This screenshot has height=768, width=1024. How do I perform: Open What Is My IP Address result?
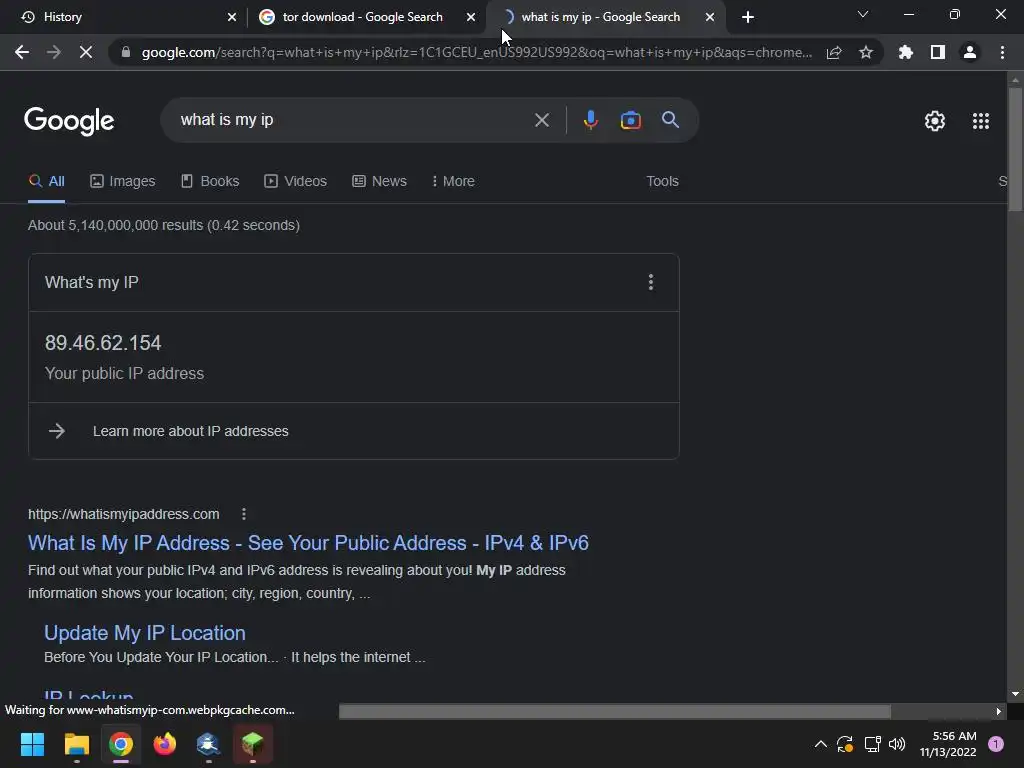(308, 543)
